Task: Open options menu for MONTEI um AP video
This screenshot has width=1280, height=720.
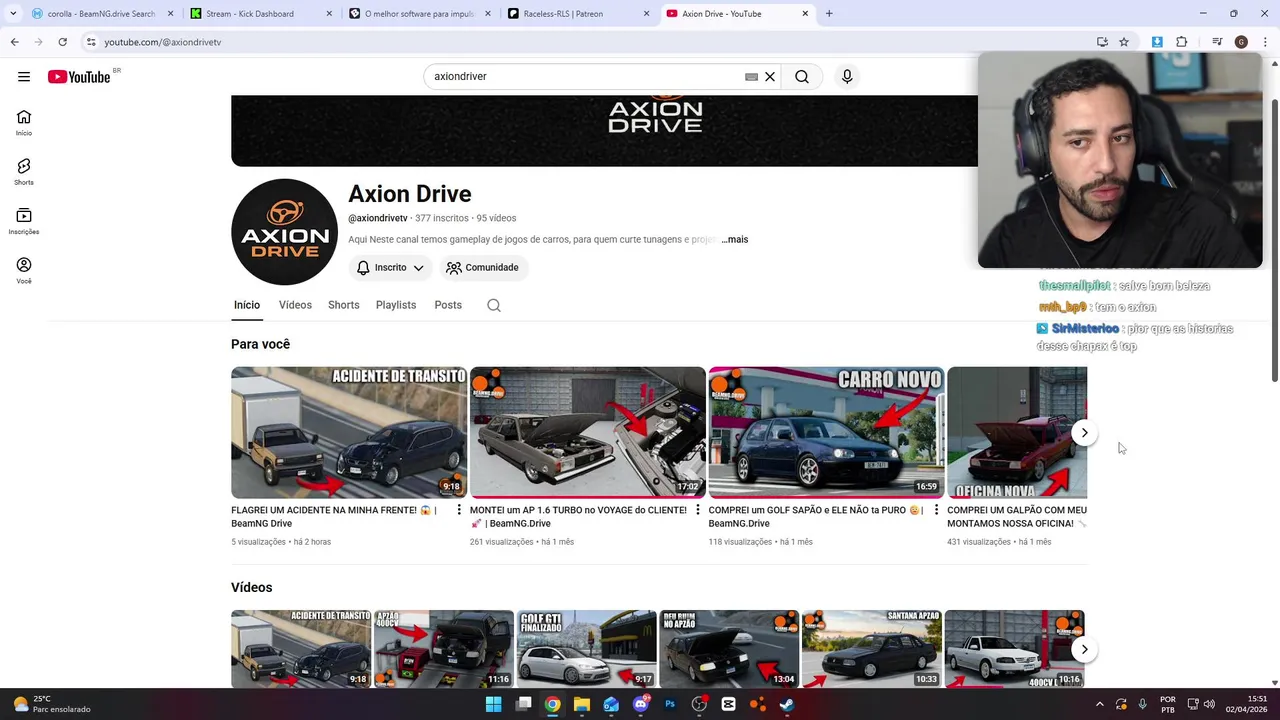Action: pos(698,510)
